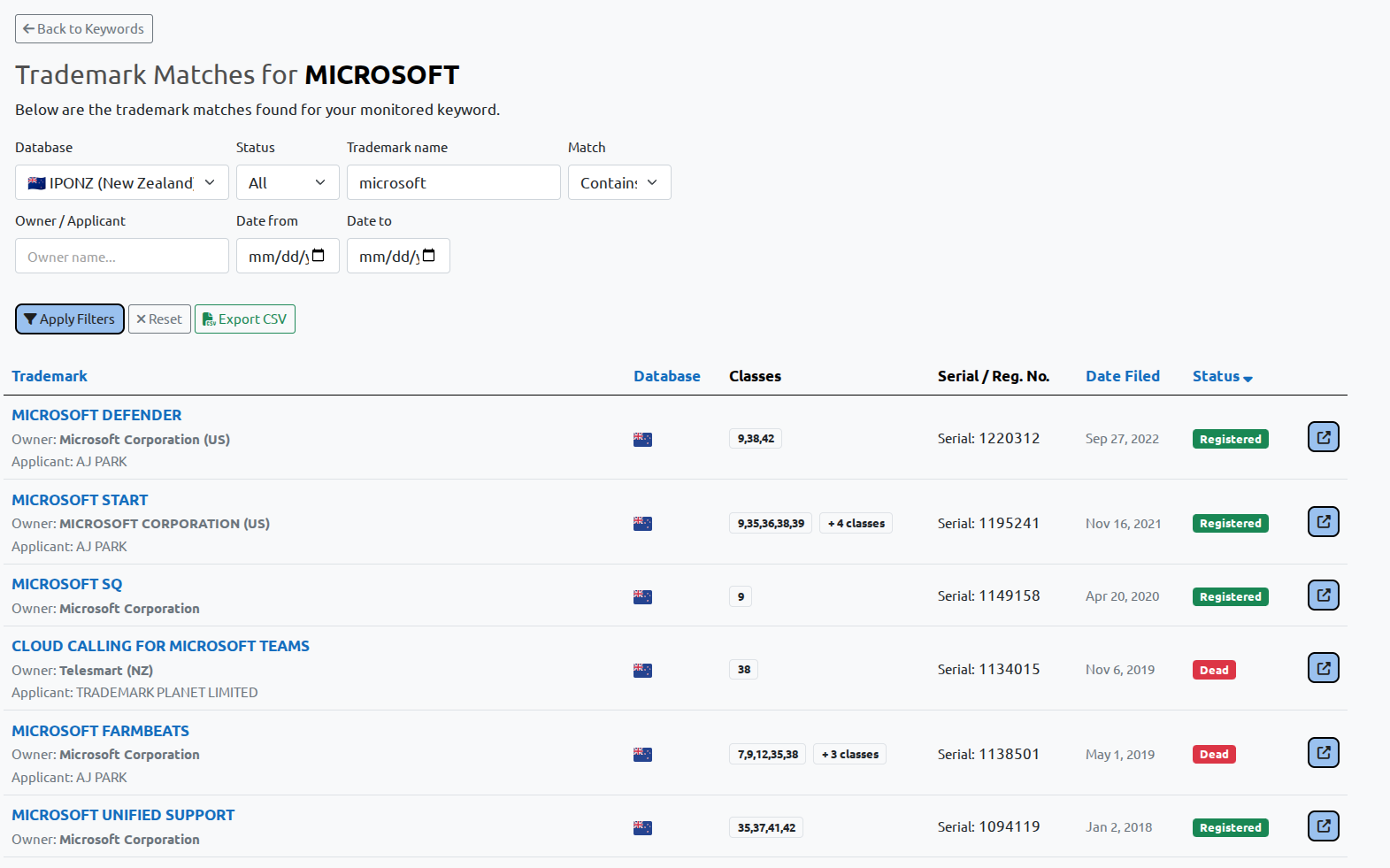The height and width of the screenshot is (868, 1390).
Task: Click Registered status badge for MICROSOFT DEFENDER
Action: (1231, 439)
